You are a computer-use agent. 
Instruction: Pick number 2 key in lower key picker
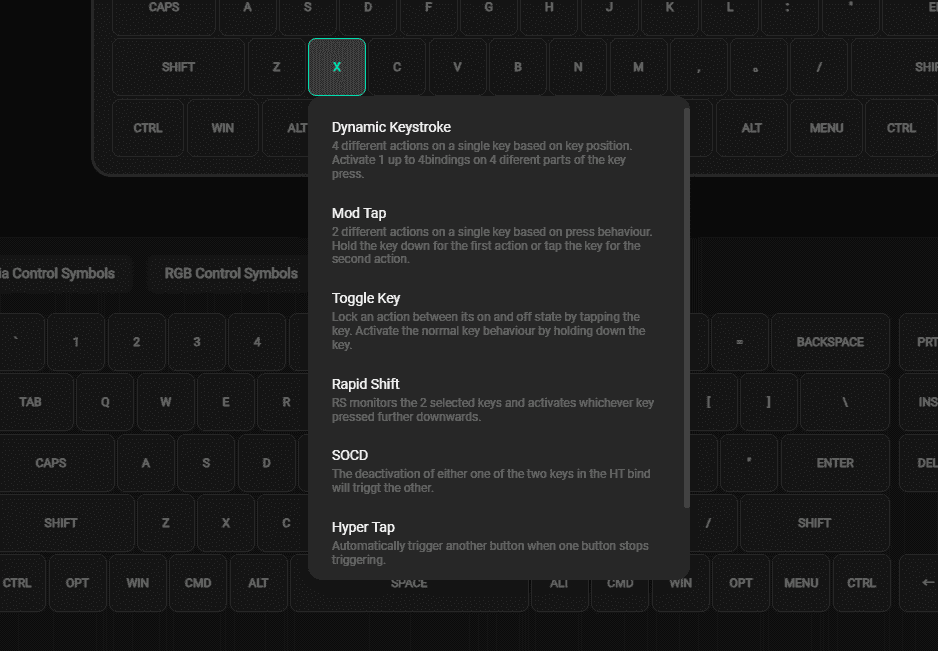[x=136, y=342]
